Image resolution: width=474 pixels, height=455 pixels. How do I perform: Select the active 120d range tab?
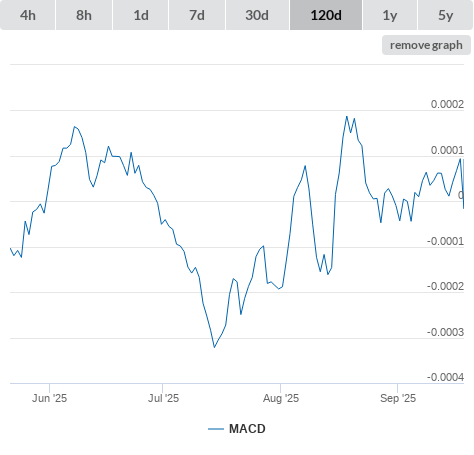click(x=326, y=15)
